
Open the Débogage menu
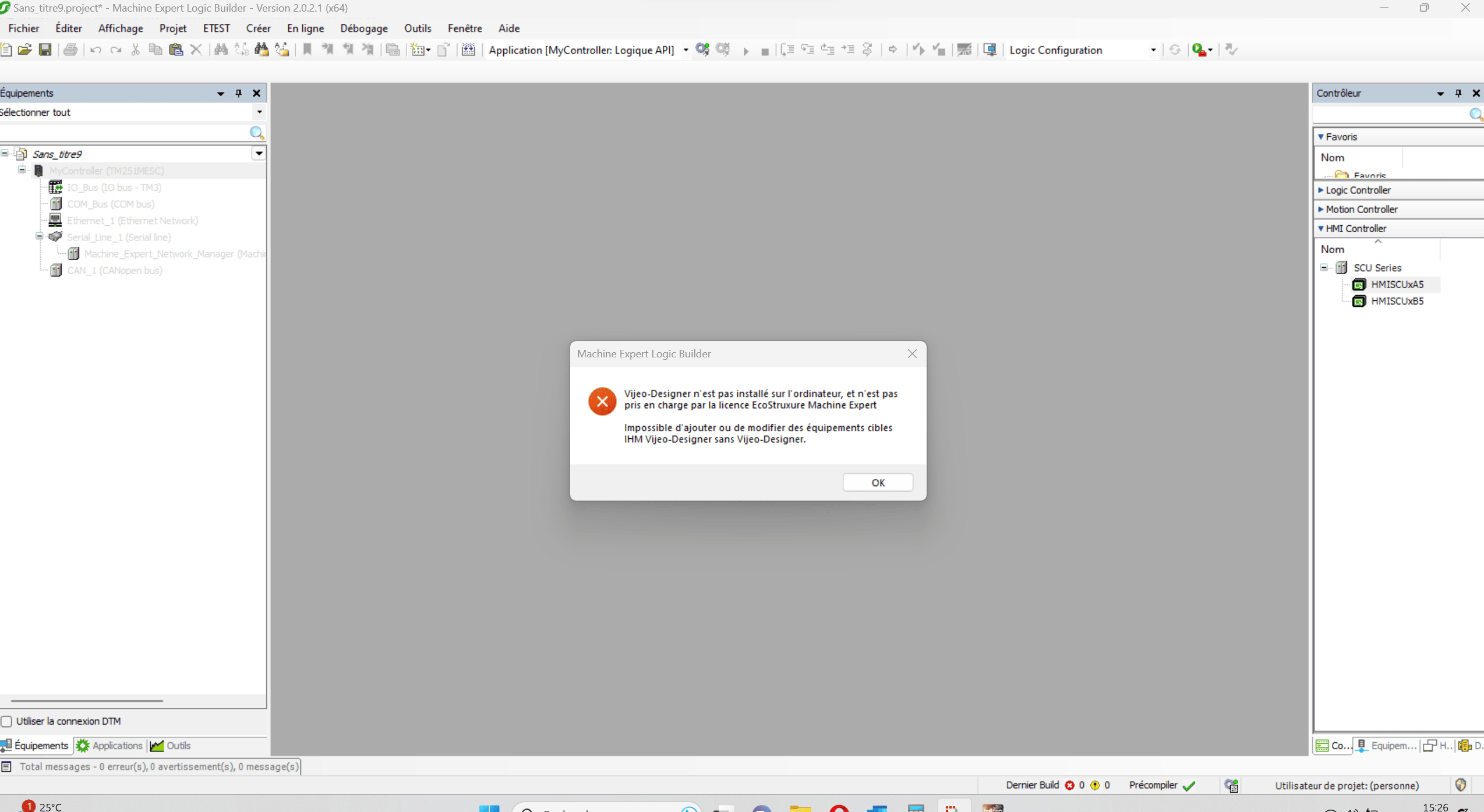coord(363,28)
